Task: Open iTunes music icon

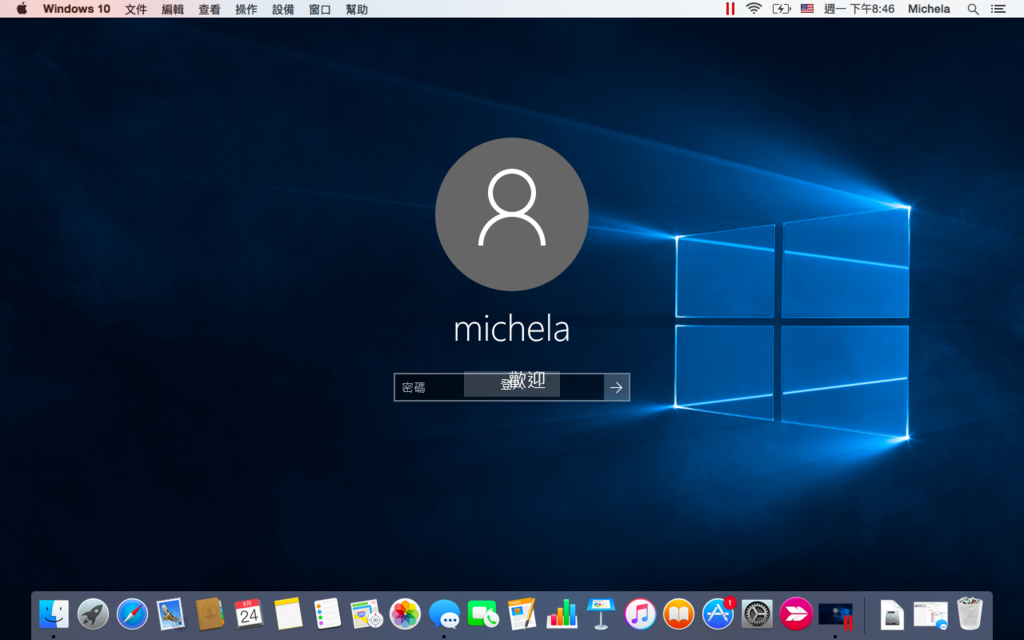Action: click(640, 614)
